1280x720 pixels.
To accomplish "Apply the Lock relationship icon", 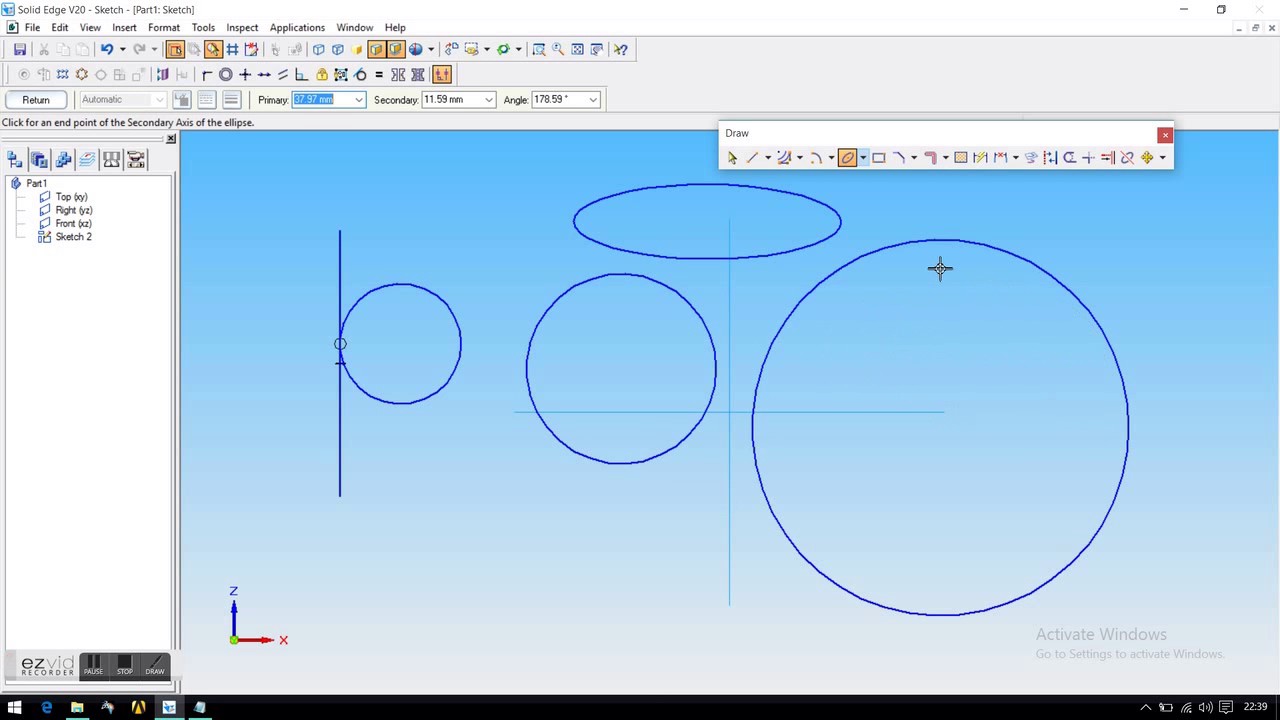I will click(322, 74).
